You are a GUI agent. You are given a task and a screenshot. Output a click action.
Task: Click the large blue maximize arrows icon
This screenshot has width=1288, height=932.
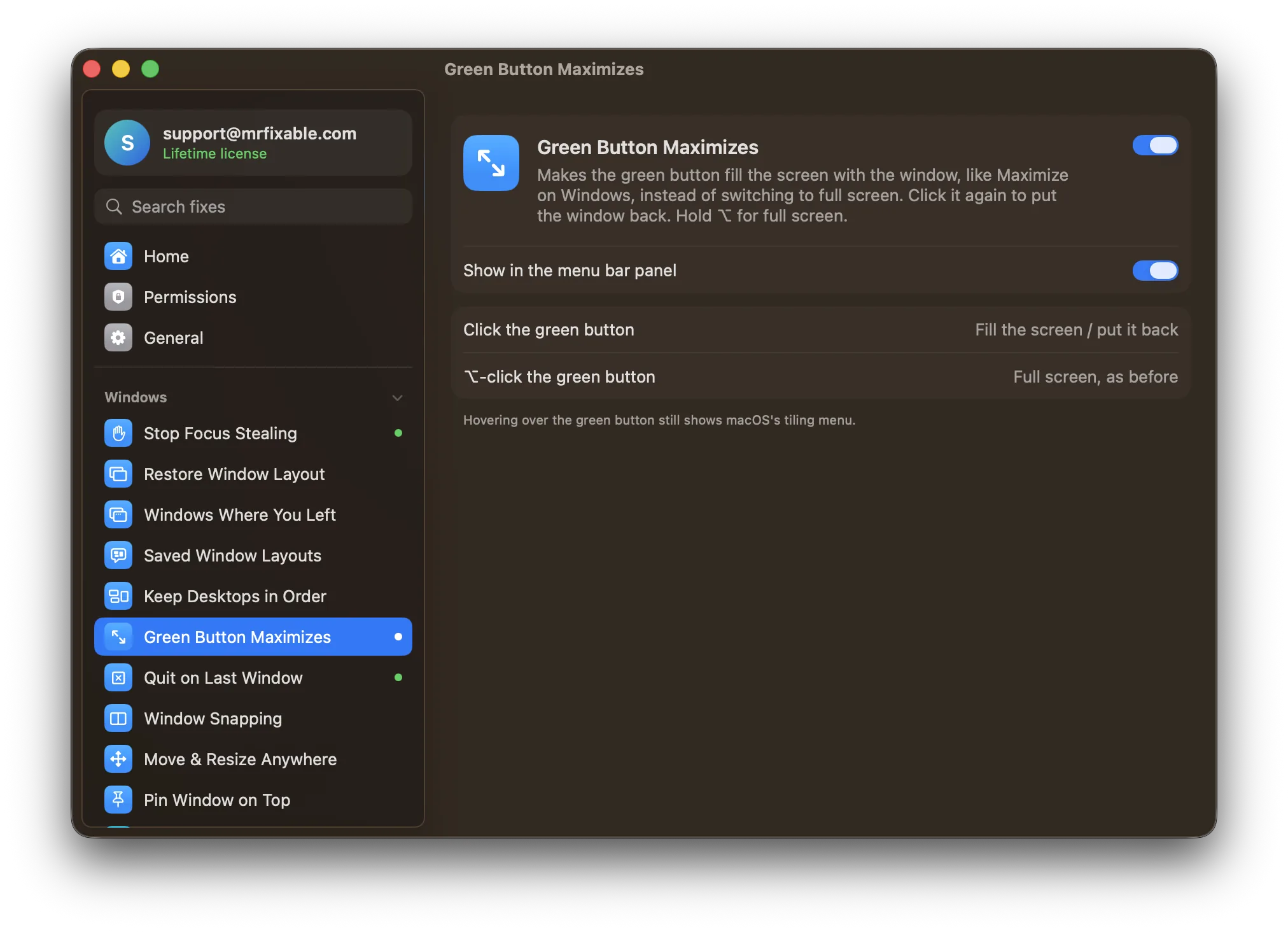pyautogui.click(x=491, y=163)
